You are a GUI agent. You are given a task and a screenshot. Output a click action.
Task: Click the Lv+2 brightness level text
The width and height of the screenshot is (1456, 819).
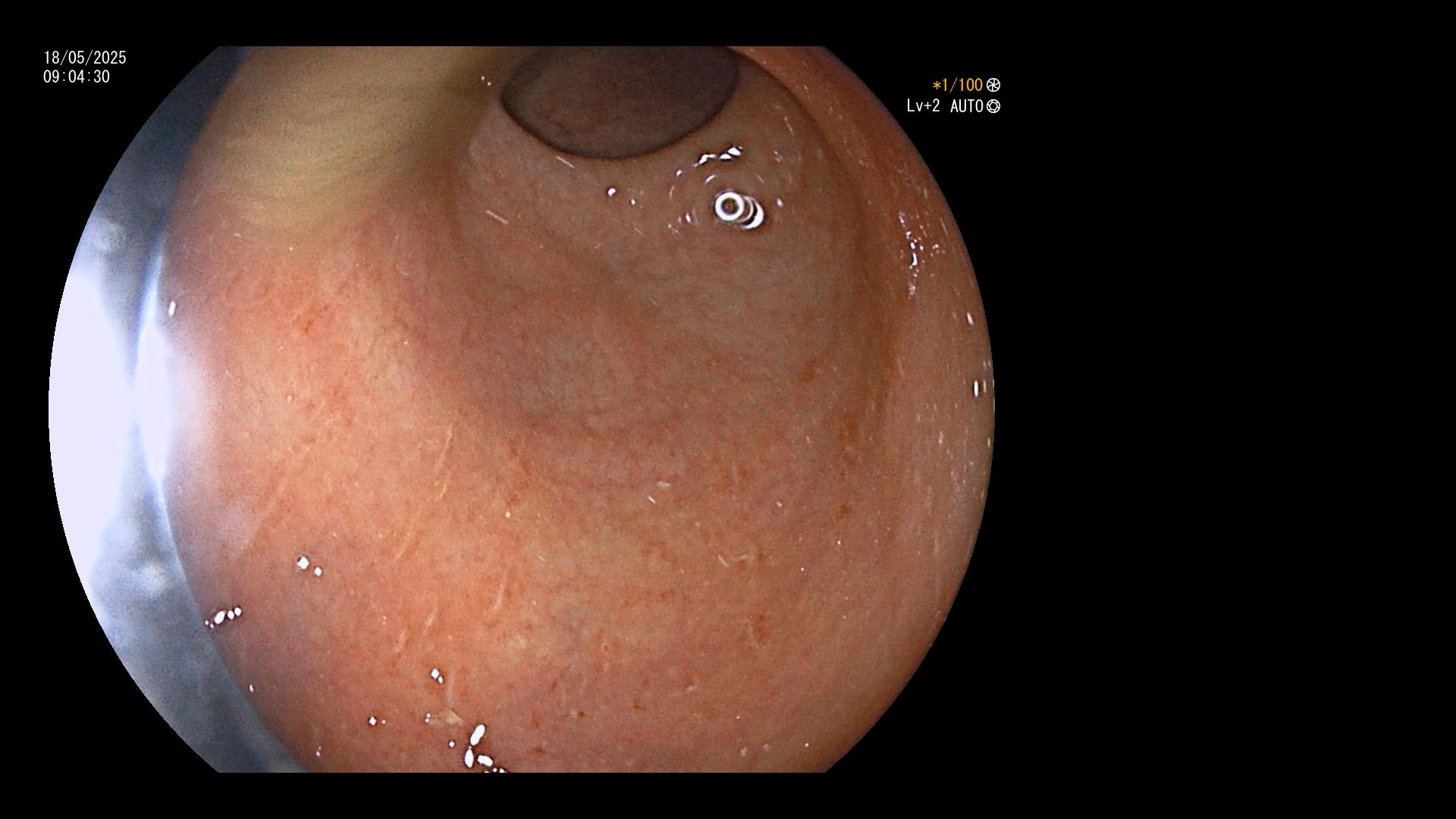click(923, 106)
